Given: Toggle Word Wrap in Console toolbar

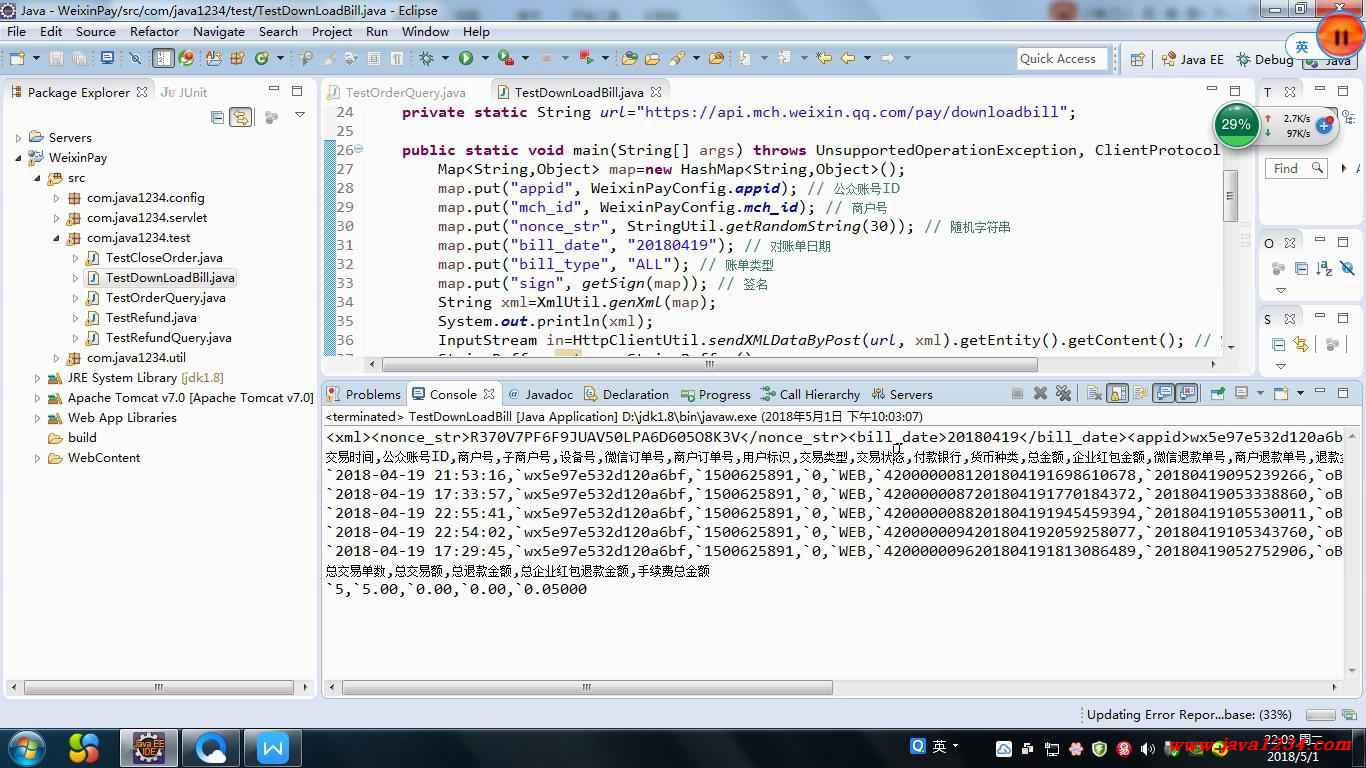Looking at the screenshot, I should (x=1140, y=393).
